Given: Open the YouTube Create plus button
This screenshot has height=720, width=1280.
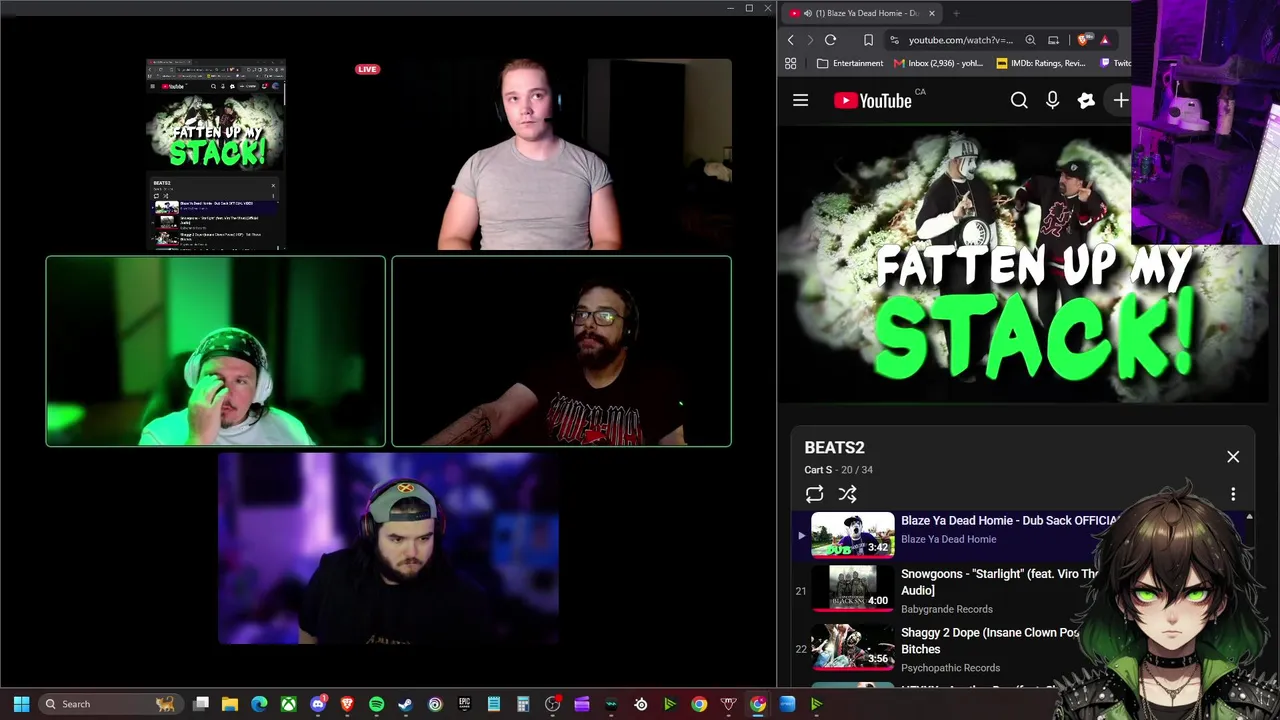Looking at the screenshot, I should (x=1120, y=100).
